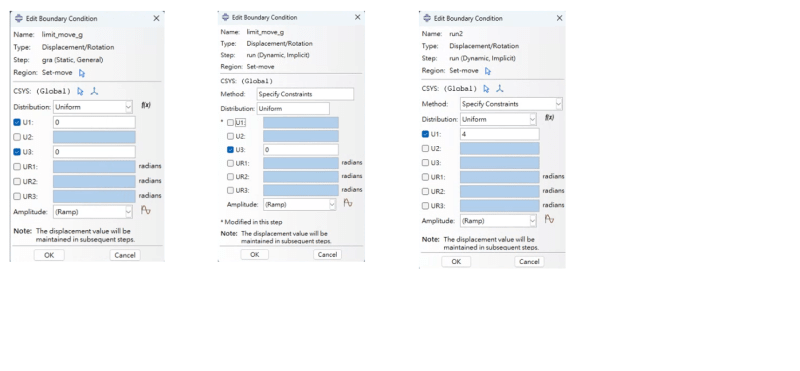Check U3 in run2 dialog
The image size is (800, 371).
tap(426, 163)
